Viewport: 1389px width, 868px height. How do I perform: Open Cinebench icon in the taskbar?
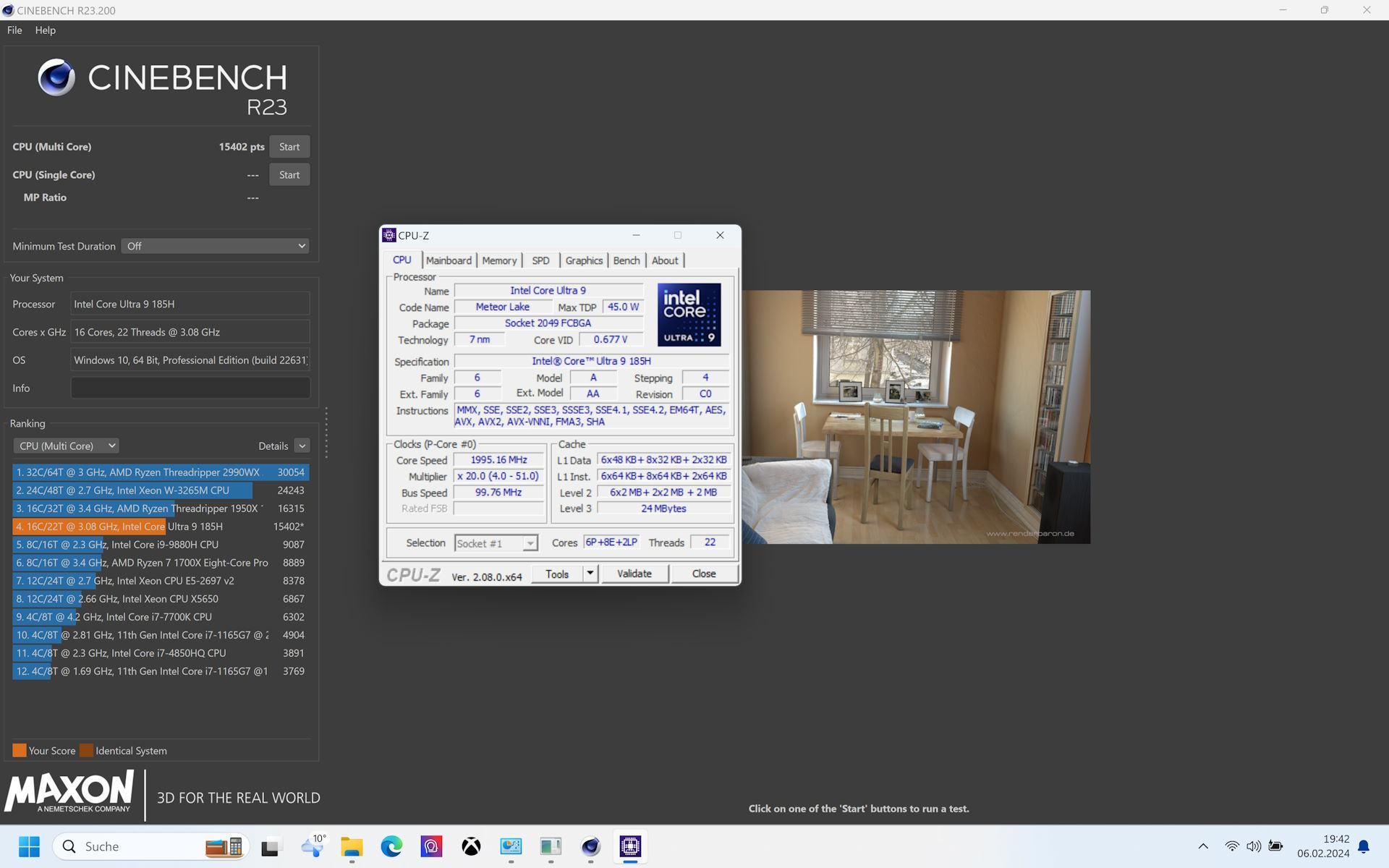(x=590, y=846)
